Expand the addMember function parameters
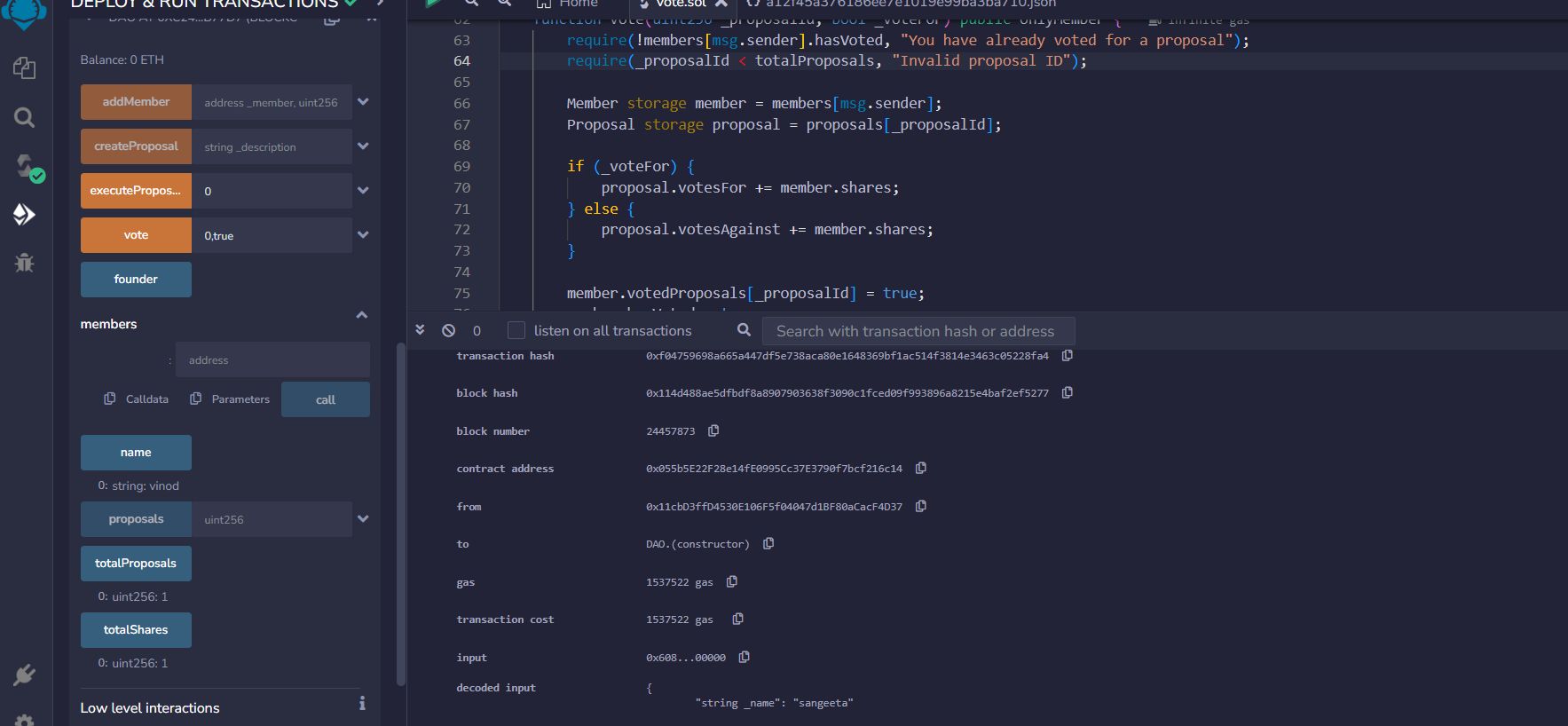Screen dimensions: 1568x726 362,102
